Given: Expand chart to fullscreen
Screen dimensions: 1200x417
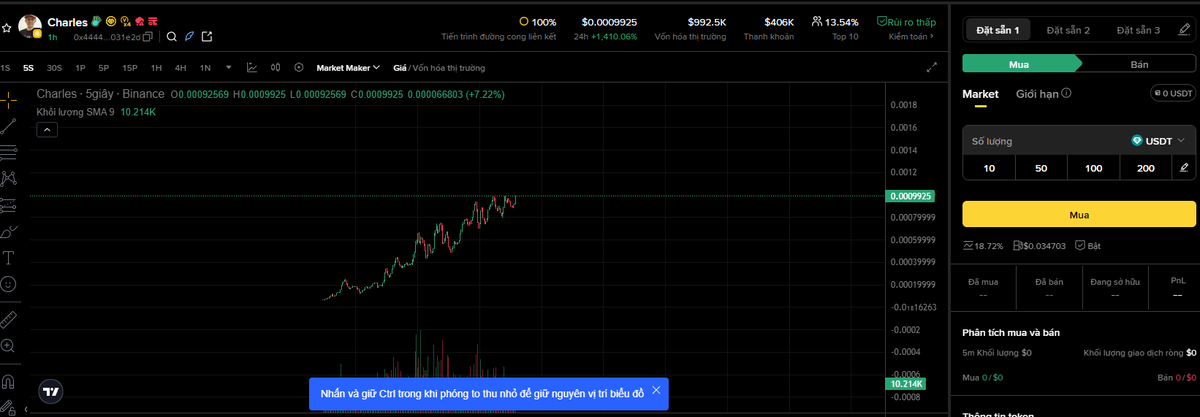Looking at the screenshot, I should point(932,68).
